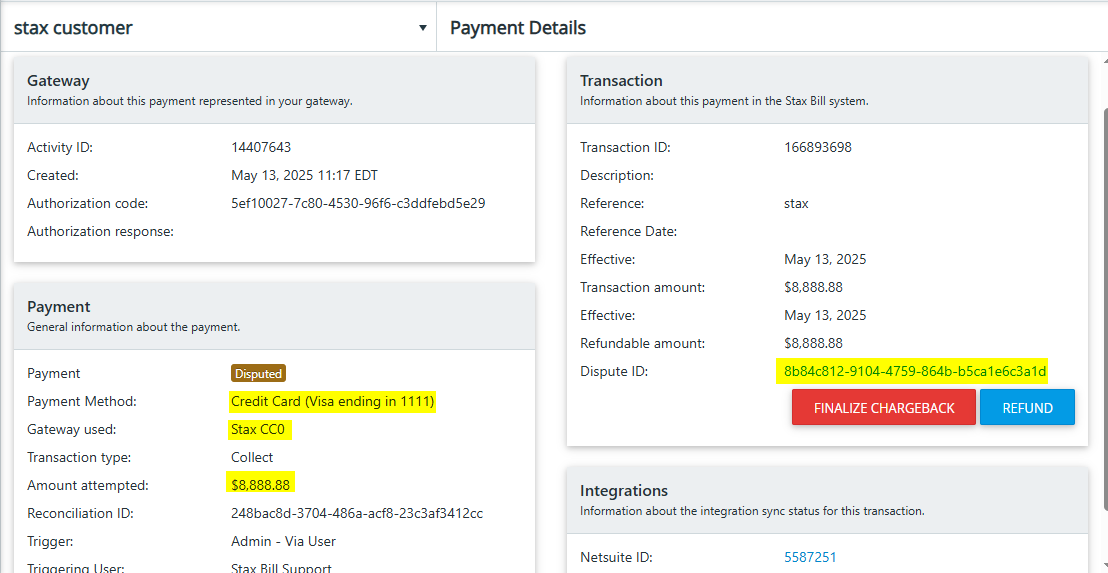Click Reconciliation ID value 248bac8d-3704
The image size is (1108, 573).
coord(357,514)
